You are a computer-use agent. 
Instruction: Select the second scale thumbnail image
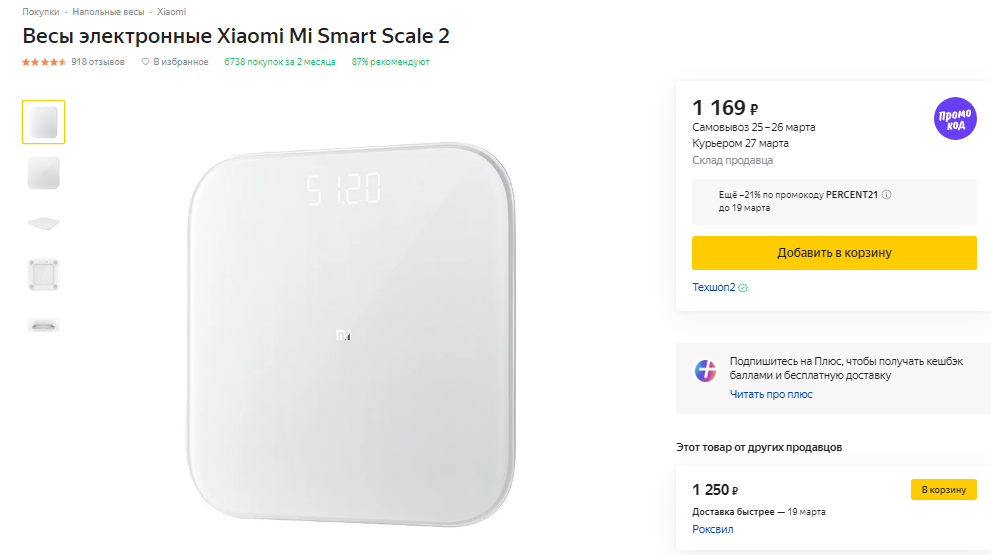tap(43, 173)
